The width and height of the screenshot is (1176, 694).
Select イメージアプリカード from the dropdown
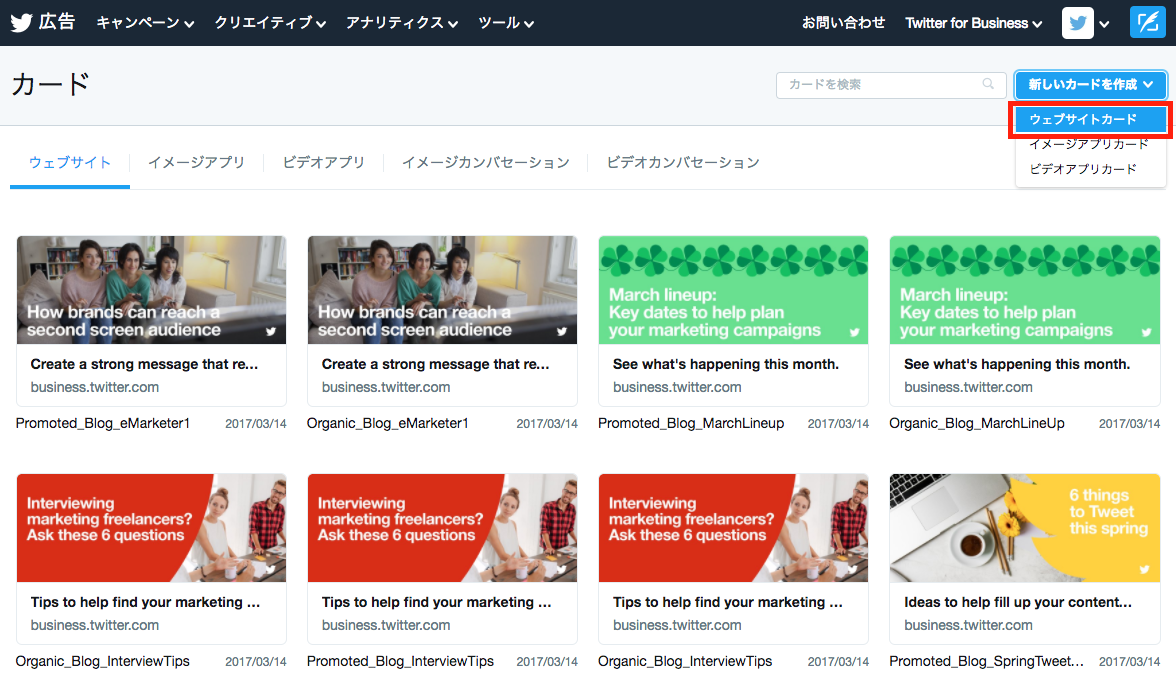pos(1089,144)
